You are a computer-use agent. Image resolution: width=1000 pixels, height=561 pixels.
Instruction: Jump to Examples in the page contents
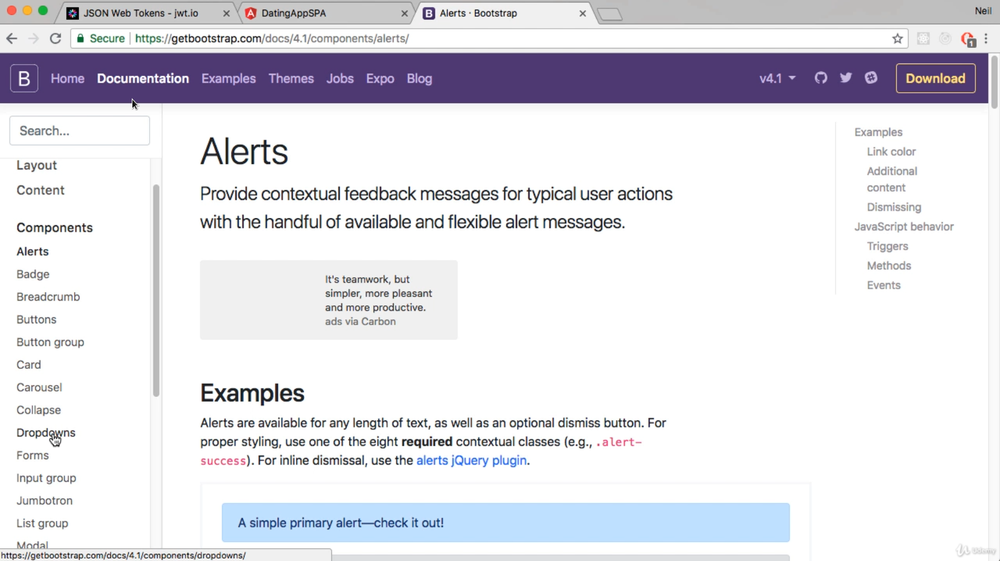pyautogui.click(x=878, y=132)
